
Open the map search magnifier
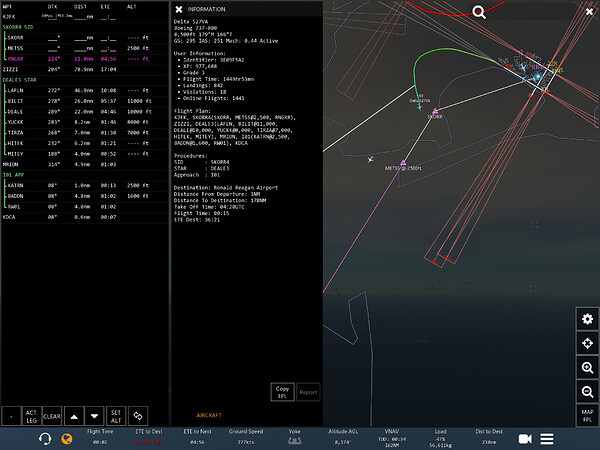coord(479,12)
